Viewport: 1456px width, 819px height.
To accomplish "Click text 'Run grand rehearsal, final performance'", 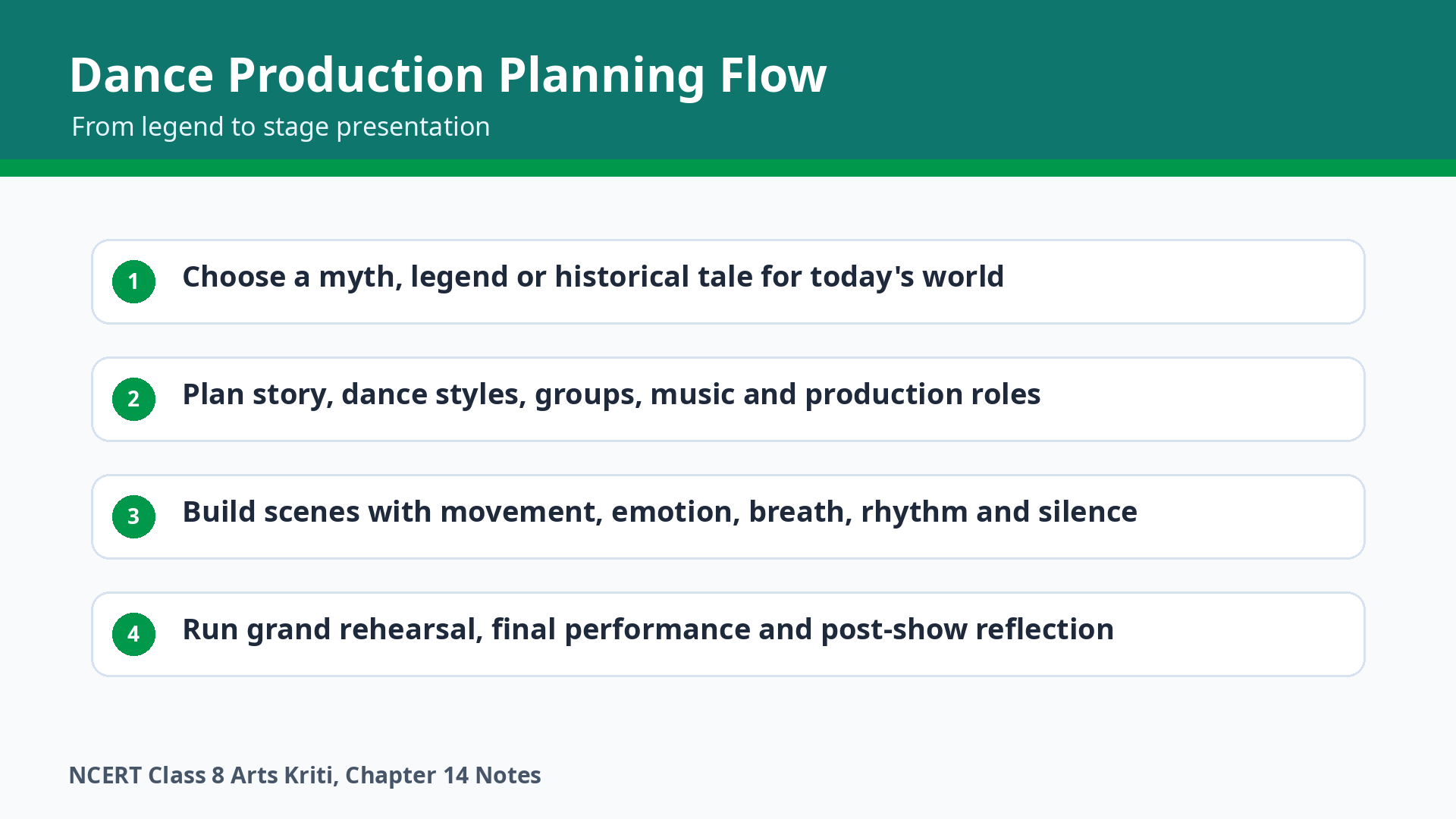I will [466, 629].
